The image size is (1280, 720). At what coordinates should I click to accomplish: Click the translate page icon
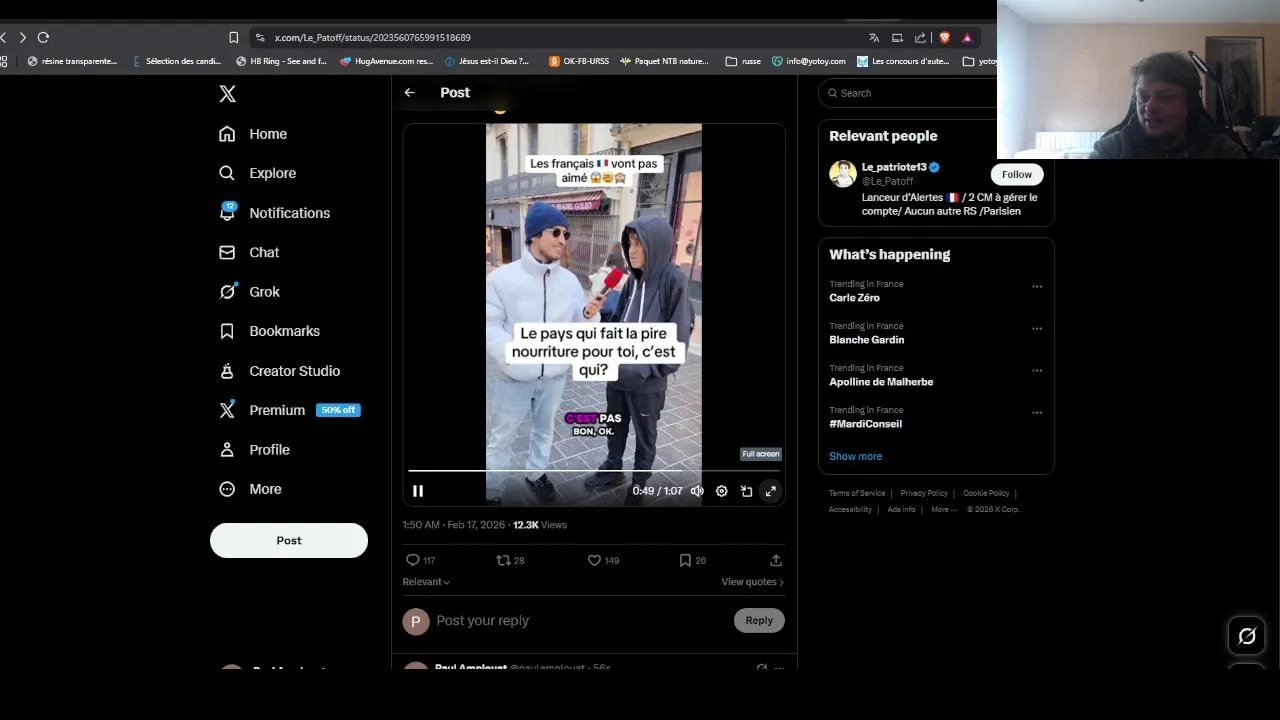pos(873,38)
